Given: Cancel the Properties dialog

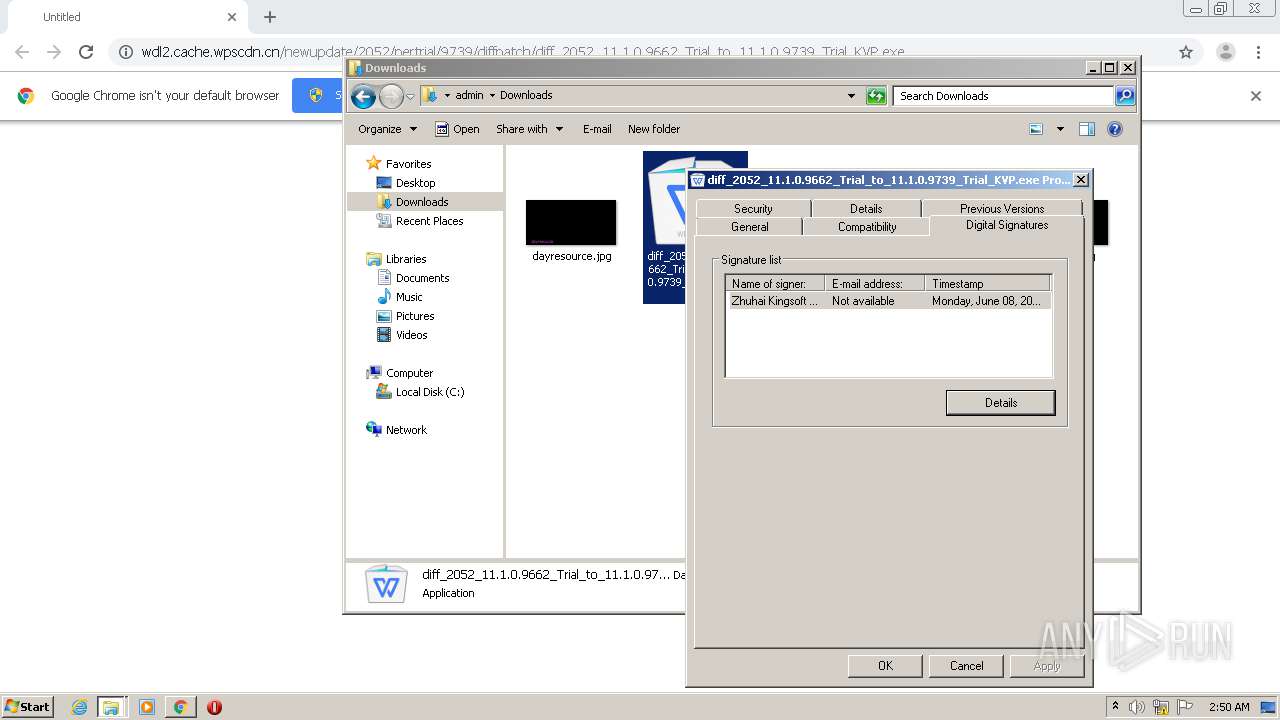Looking at the screenshot, I should click(x=966, y=666).
